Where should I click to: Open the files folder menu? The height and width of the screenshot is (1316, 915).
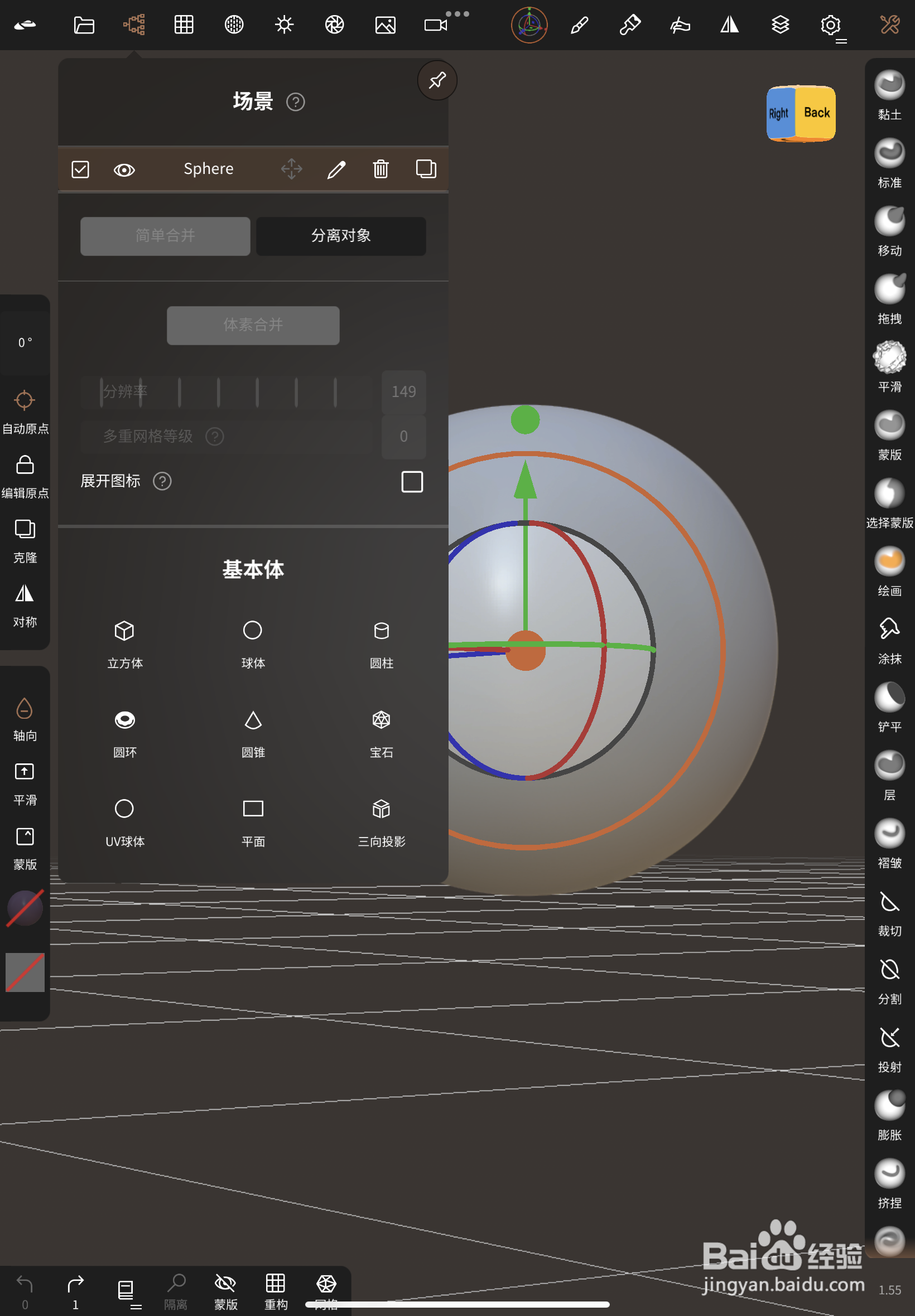84,25
